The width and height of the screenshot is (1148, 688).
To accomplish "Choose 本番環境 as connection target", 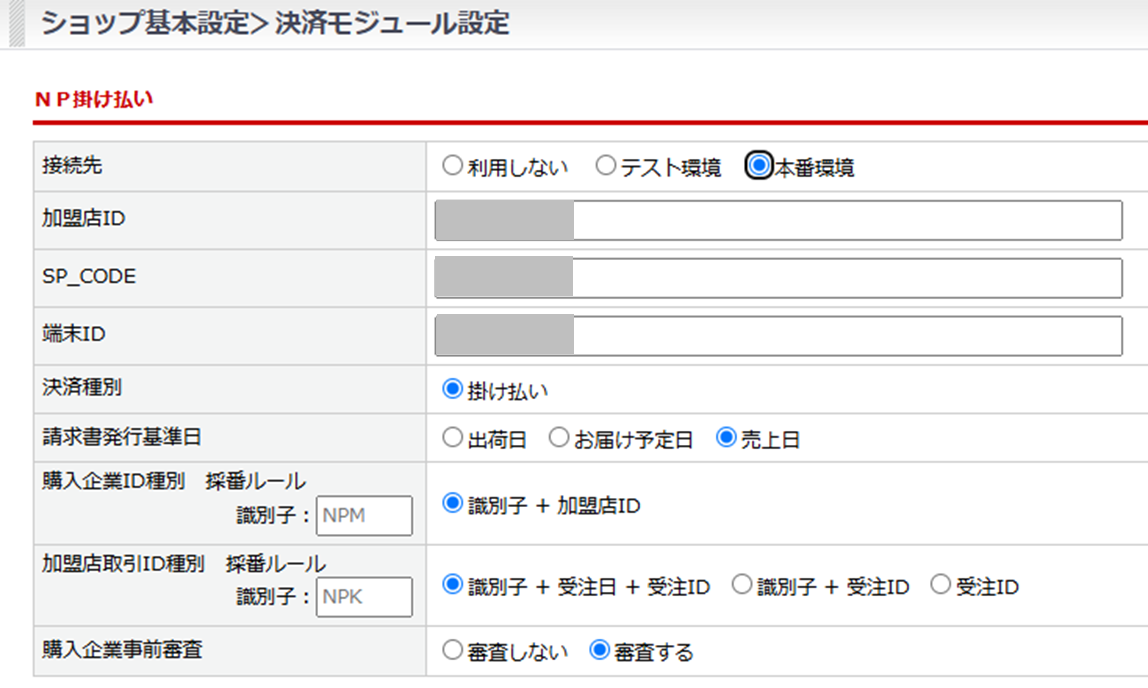I will pyautogui.click(x=760, y=167).
